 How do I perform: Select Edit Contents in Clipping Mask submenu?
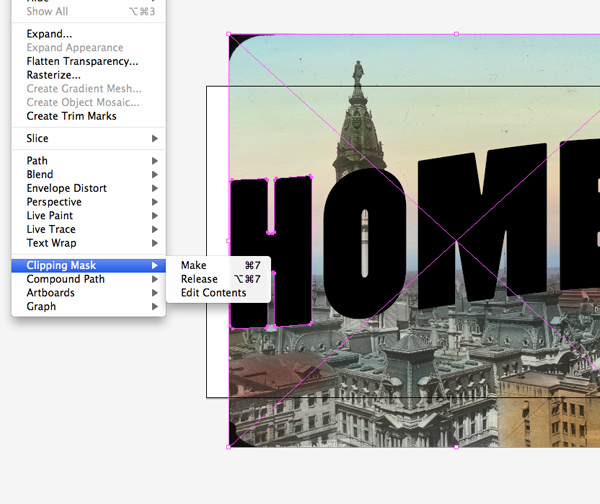[218, 293]
